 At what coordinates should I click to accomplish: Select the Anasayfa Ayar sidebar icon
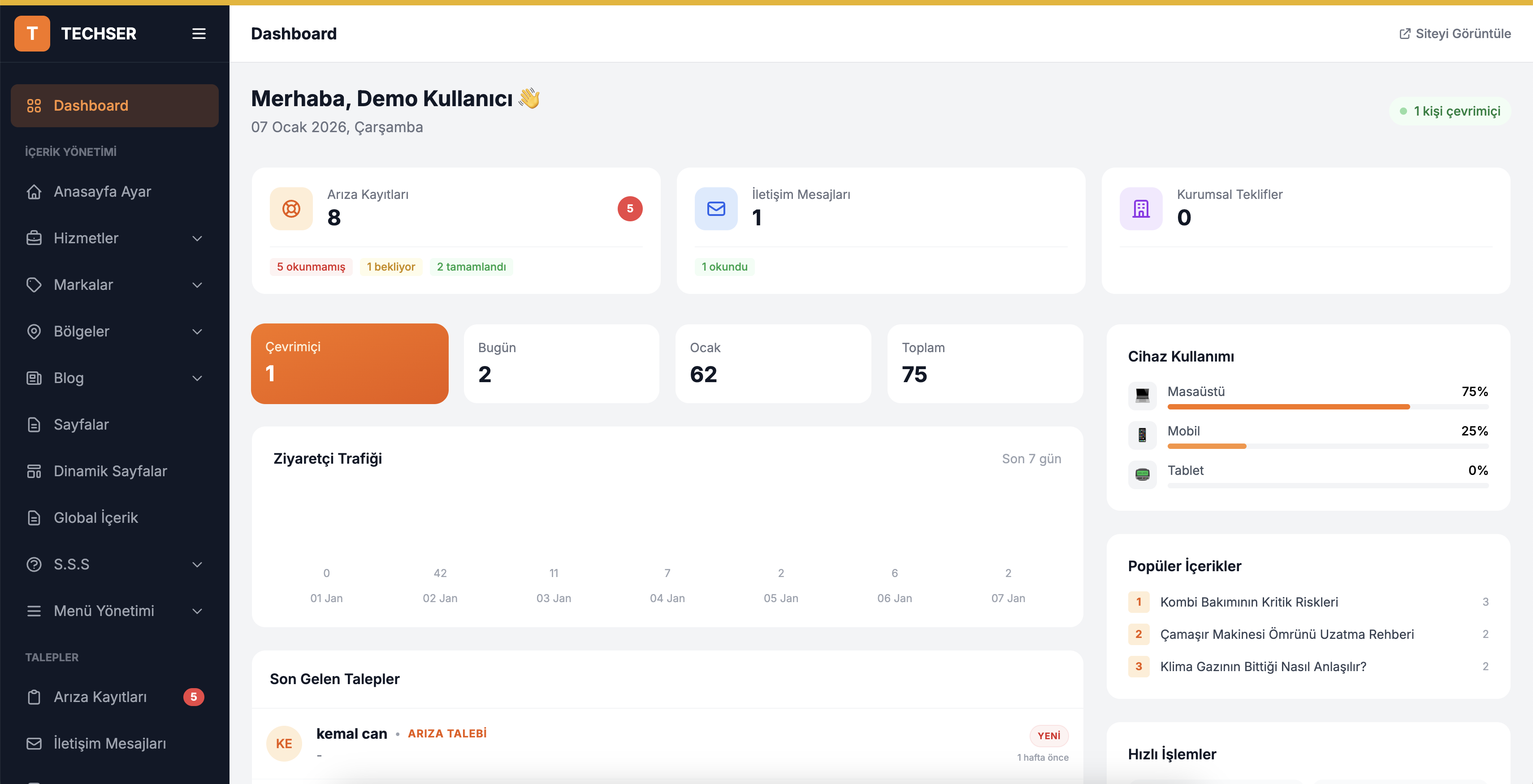[34, 191]
